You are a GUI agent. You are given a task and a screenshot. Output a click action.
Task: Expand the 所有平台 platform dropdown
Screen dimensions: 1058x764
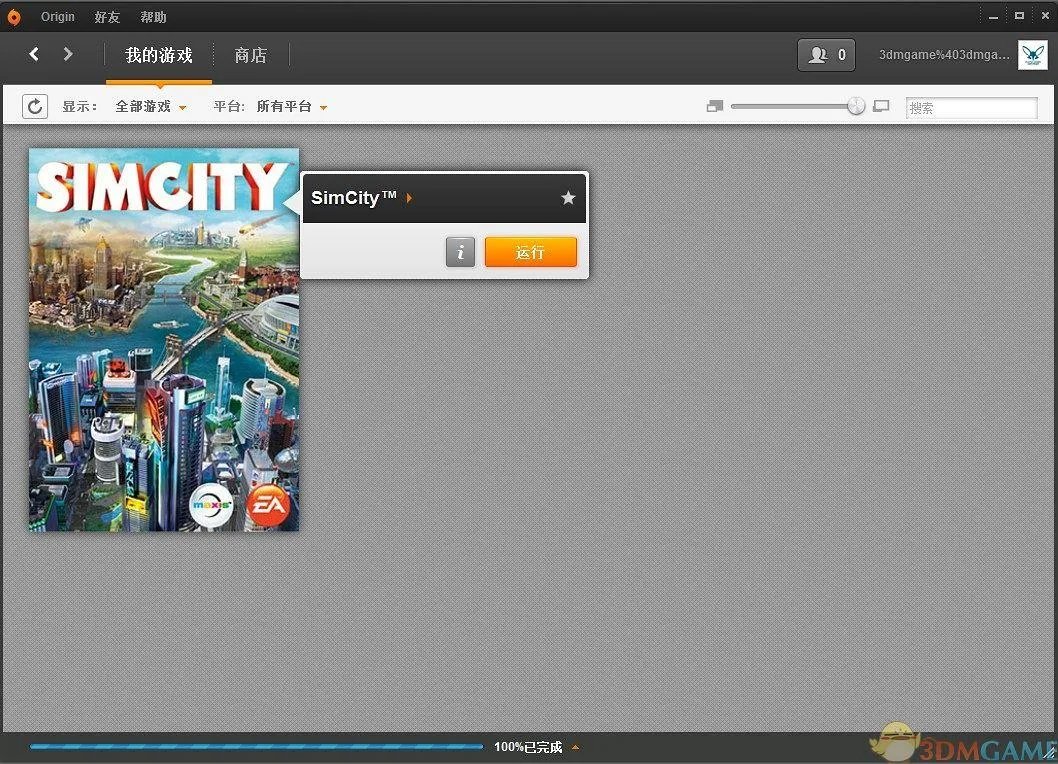tap(292, 107)
